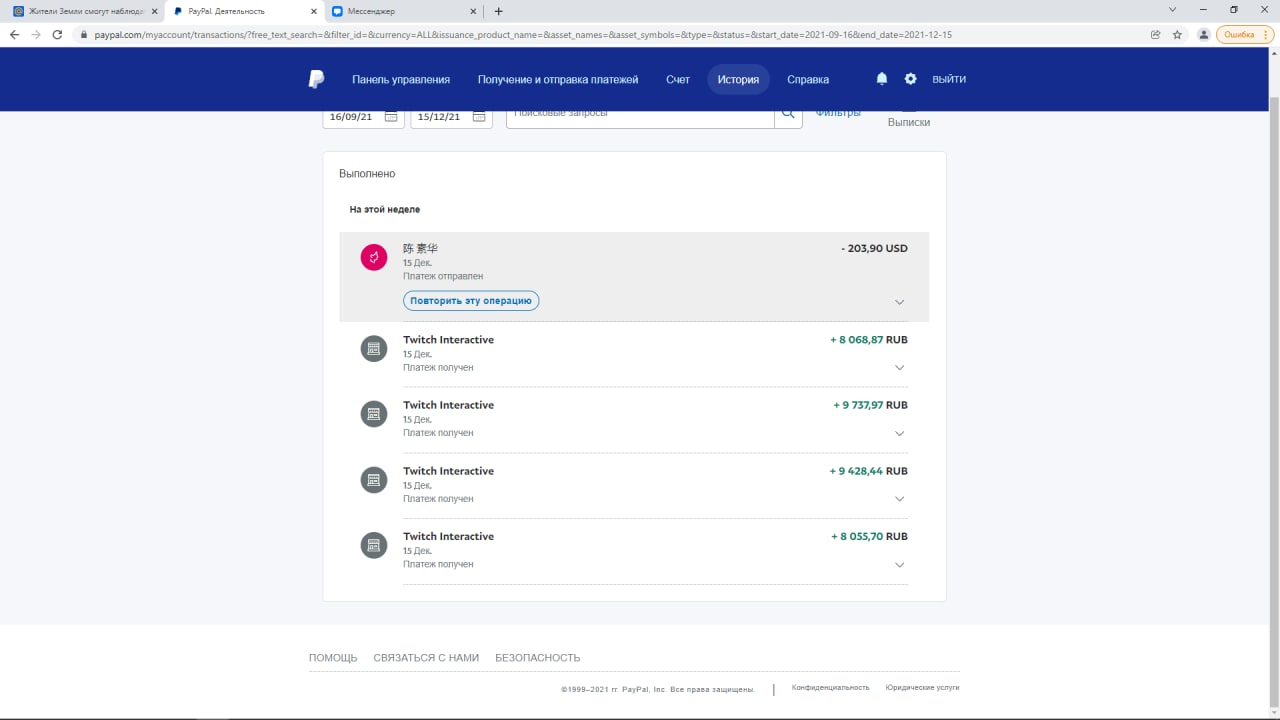Open end date calendar icon
The image size is (1280, 720).
pos(479,117)
